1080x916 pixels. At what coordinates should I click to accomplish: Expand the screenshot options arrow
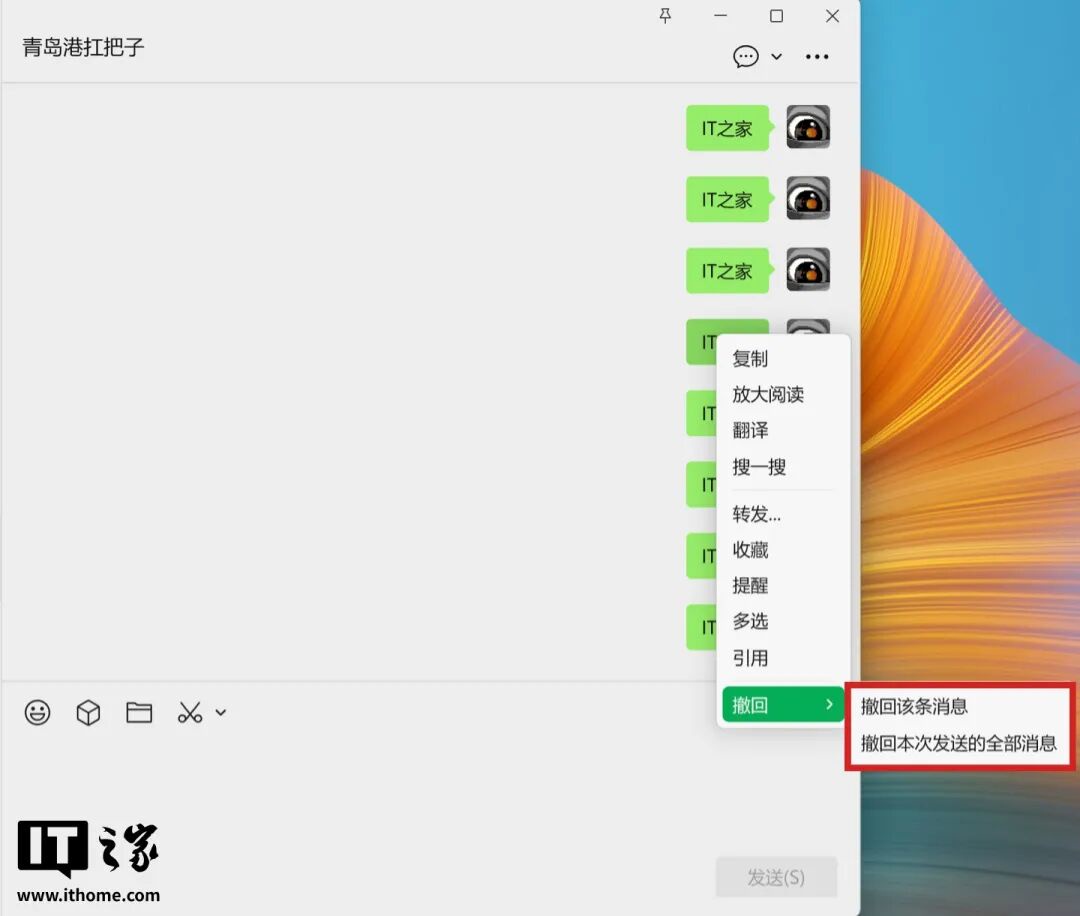click(221, 713)
